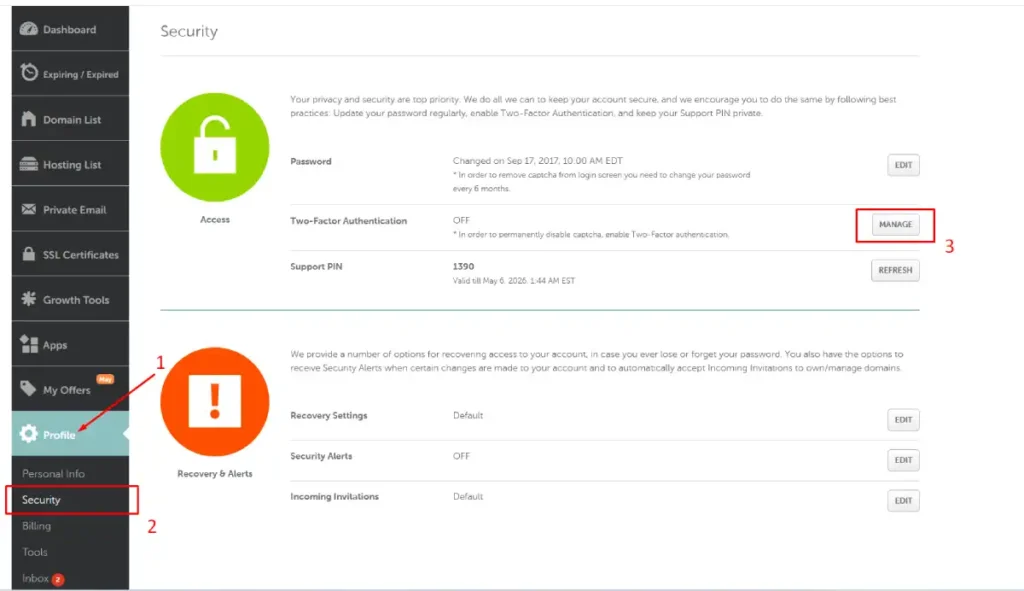Image resolution: width=1024 pixels, height=591 pixels.
Task: Open SSL Certificates section
Action: pyautogui.click(x=71, y=254)
